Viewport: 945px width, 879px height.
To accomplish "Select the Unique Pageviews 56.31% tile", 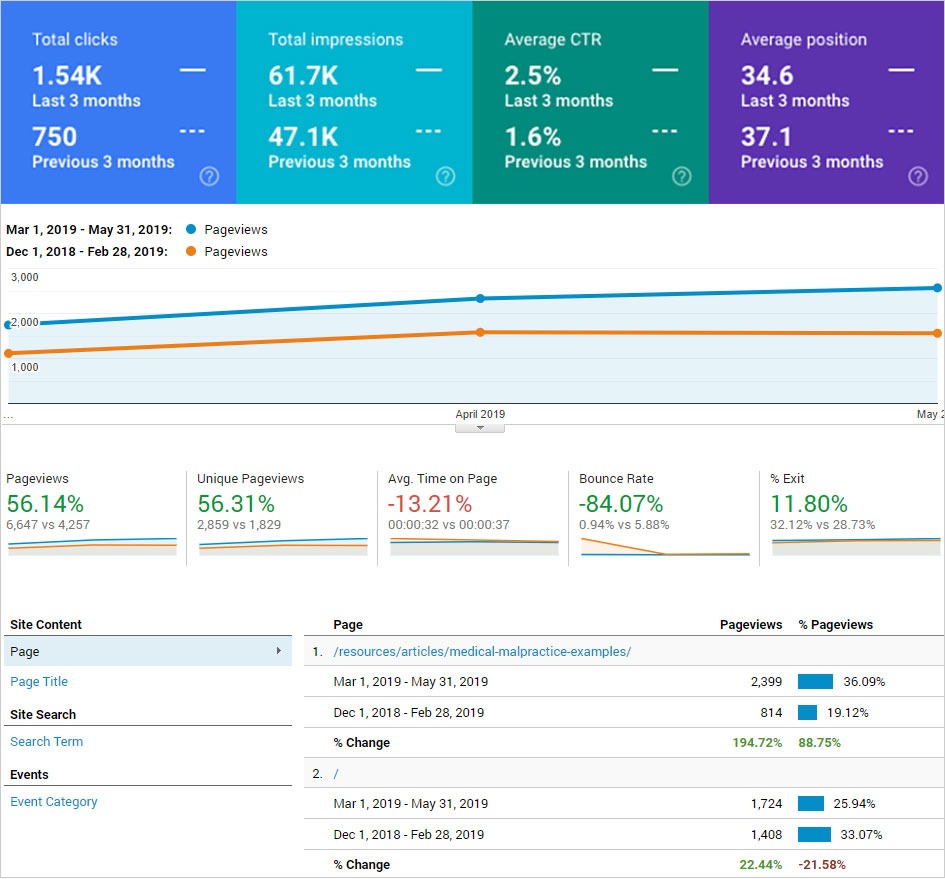I will pyautogui.click(x=283, y=518).
